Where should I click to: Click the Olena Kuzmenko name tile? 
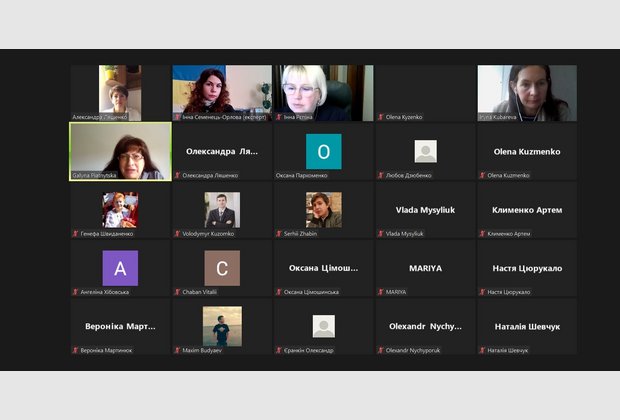click(527, 152)
